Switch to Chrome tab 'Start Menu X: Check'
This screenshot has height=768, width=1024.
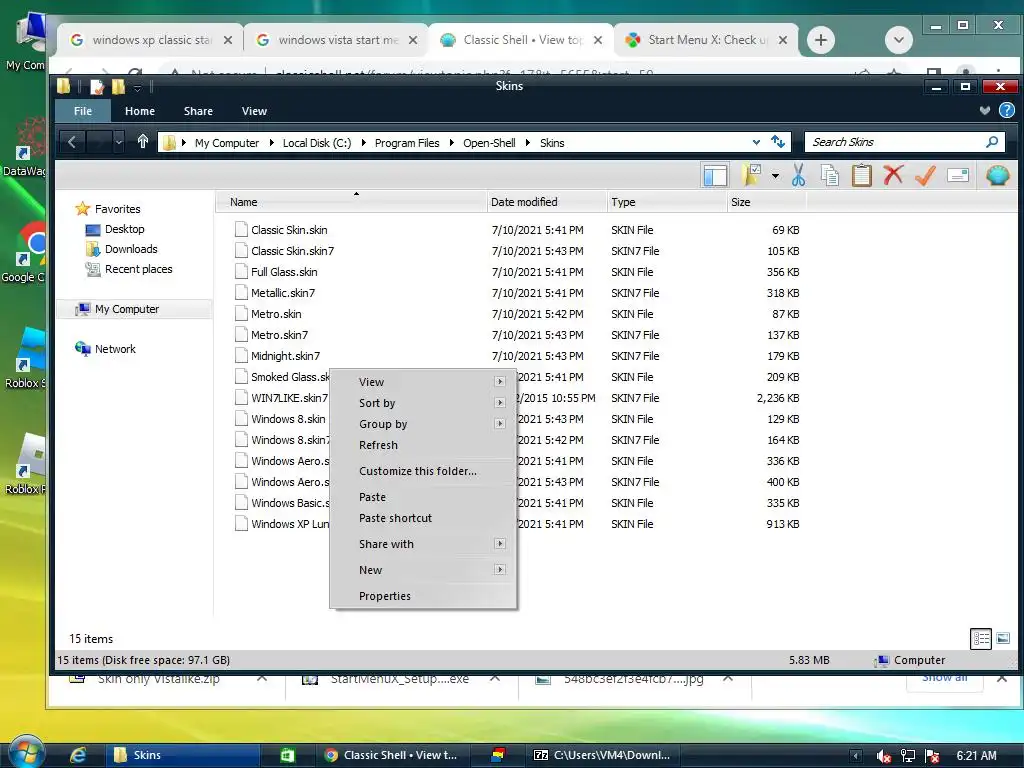coord(705,40)
